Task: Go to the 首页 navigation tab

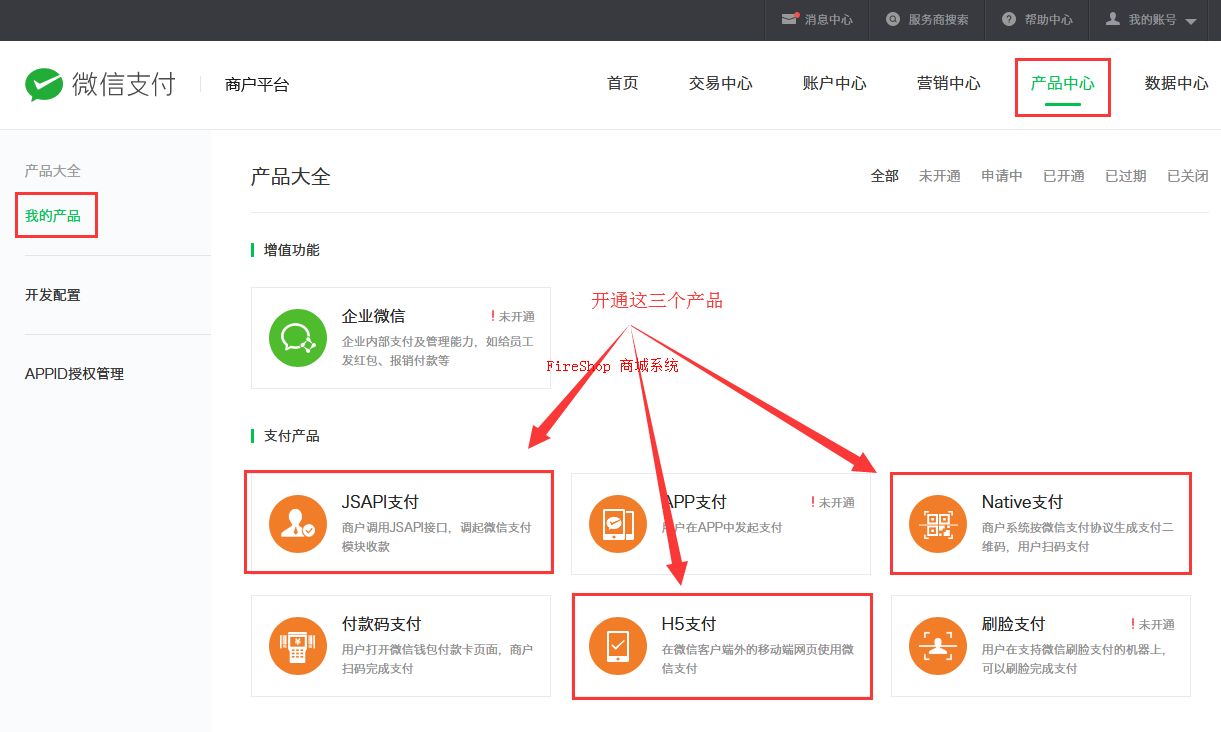Action: pos(623,83)
